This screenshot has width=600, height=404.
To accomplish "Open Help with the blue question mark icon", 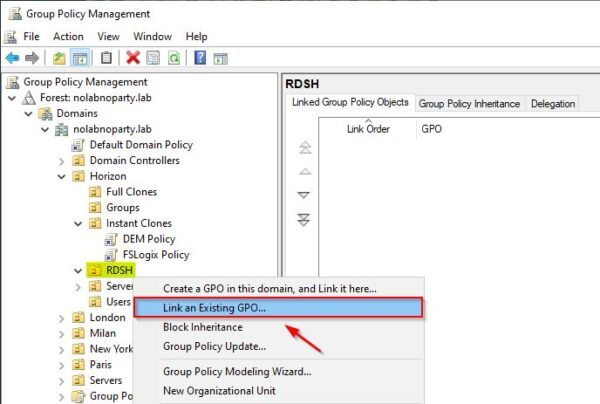I will [200, 58].
